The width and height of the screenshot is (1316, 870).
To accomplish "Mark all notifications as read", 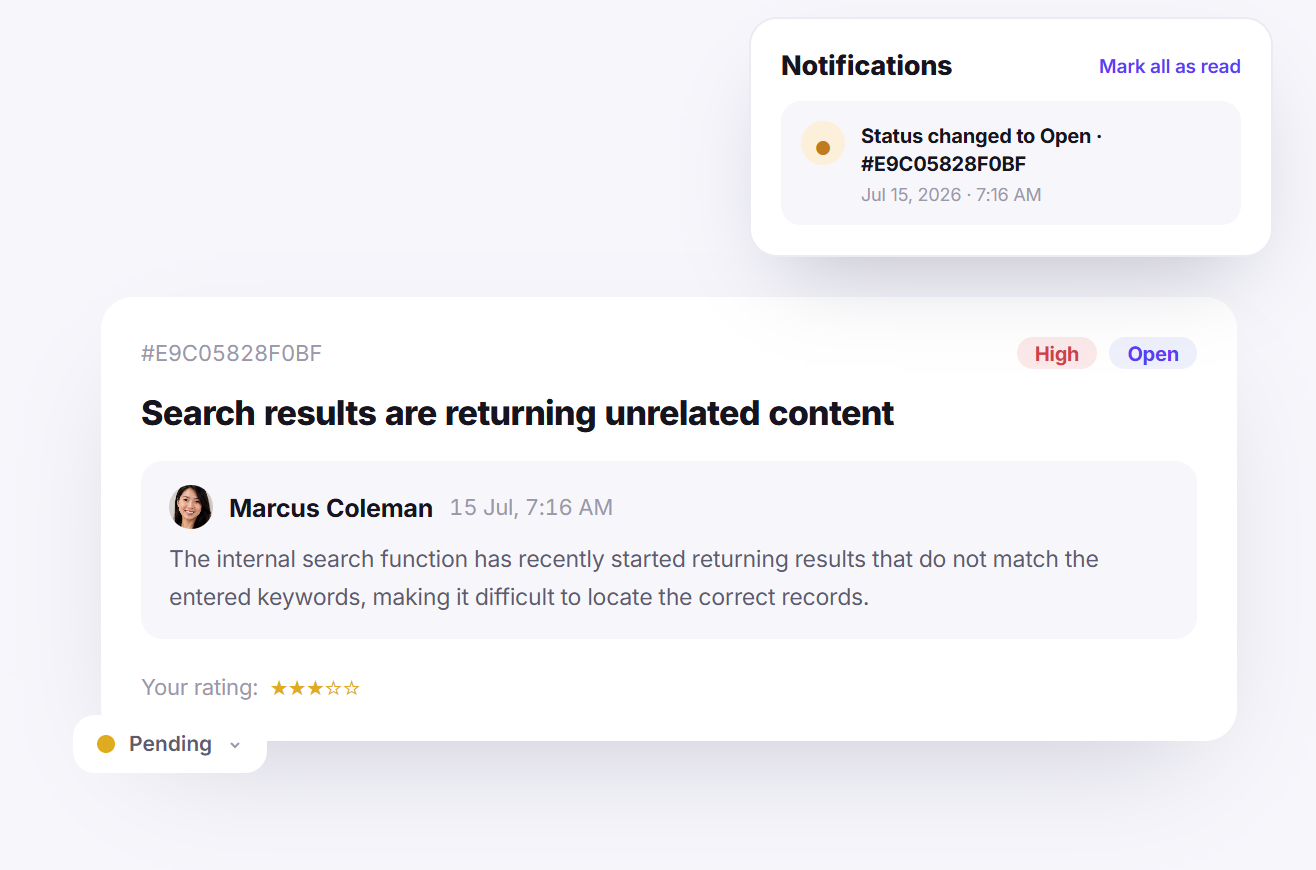I will point(1170,66).
